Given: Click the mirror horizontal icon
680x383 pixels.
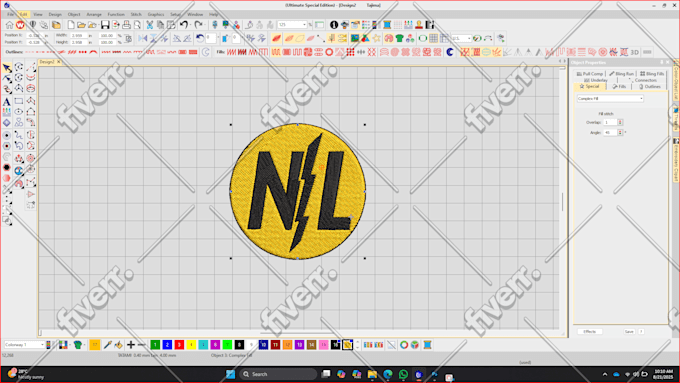Looking at the screenshot, I should pyautogui.click(x=143, y=39).
